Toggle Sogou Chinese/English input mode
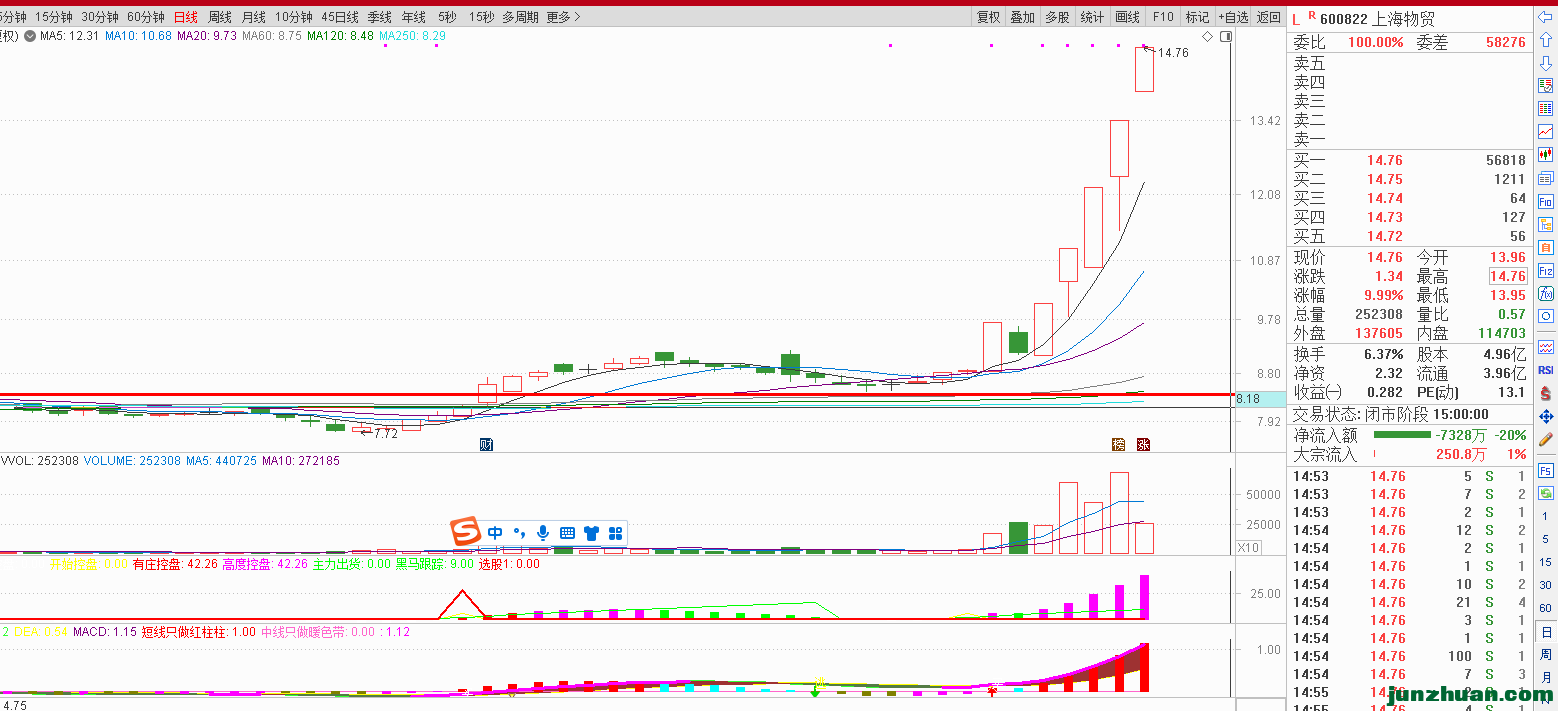 pyautogui.click(x=495, y=533)
